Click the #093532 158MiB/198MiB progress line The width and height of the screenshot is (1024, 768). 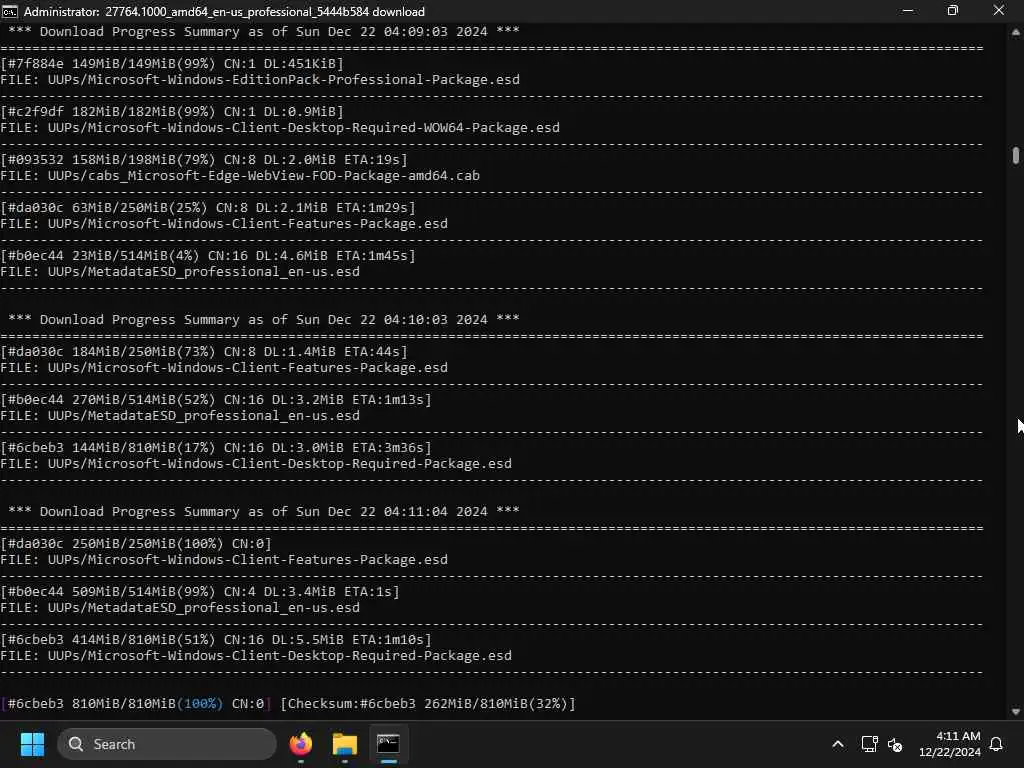tap(204, 159)
